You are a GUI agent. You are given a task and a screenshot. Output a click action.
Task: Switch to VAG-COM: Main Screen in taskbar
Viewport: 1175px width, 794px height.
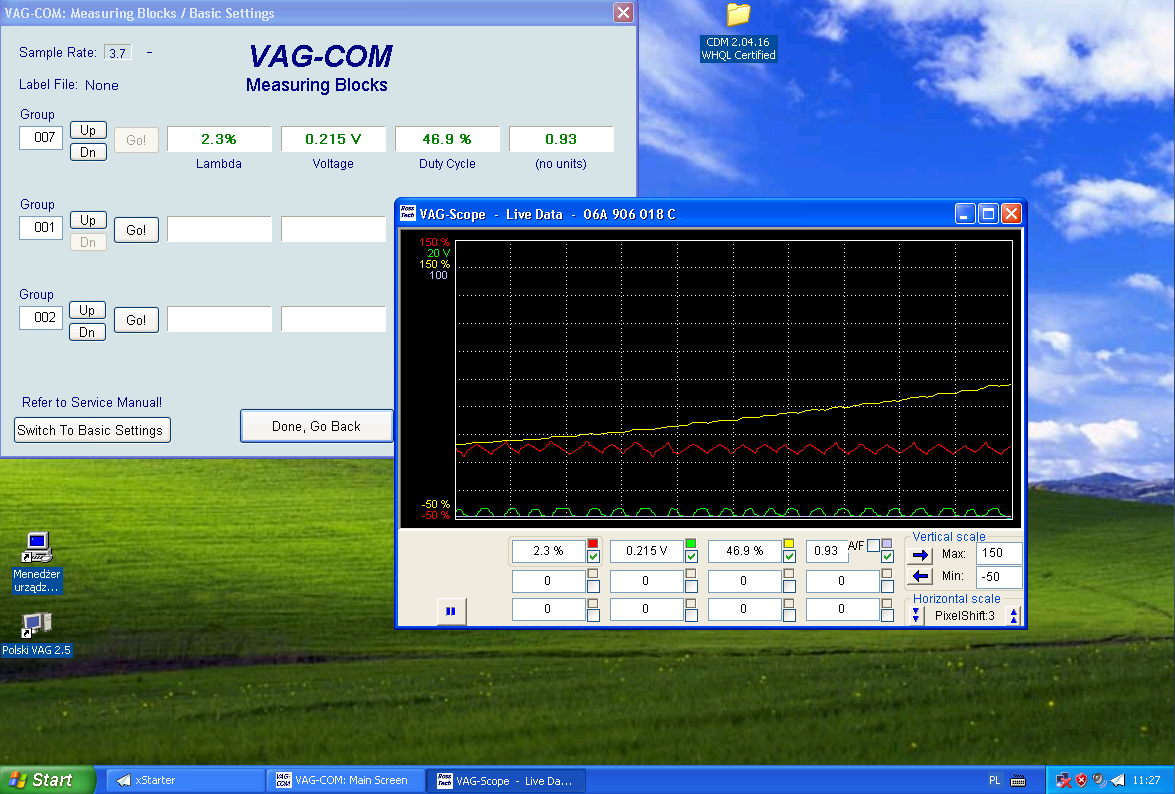click(x=344, y=781)
